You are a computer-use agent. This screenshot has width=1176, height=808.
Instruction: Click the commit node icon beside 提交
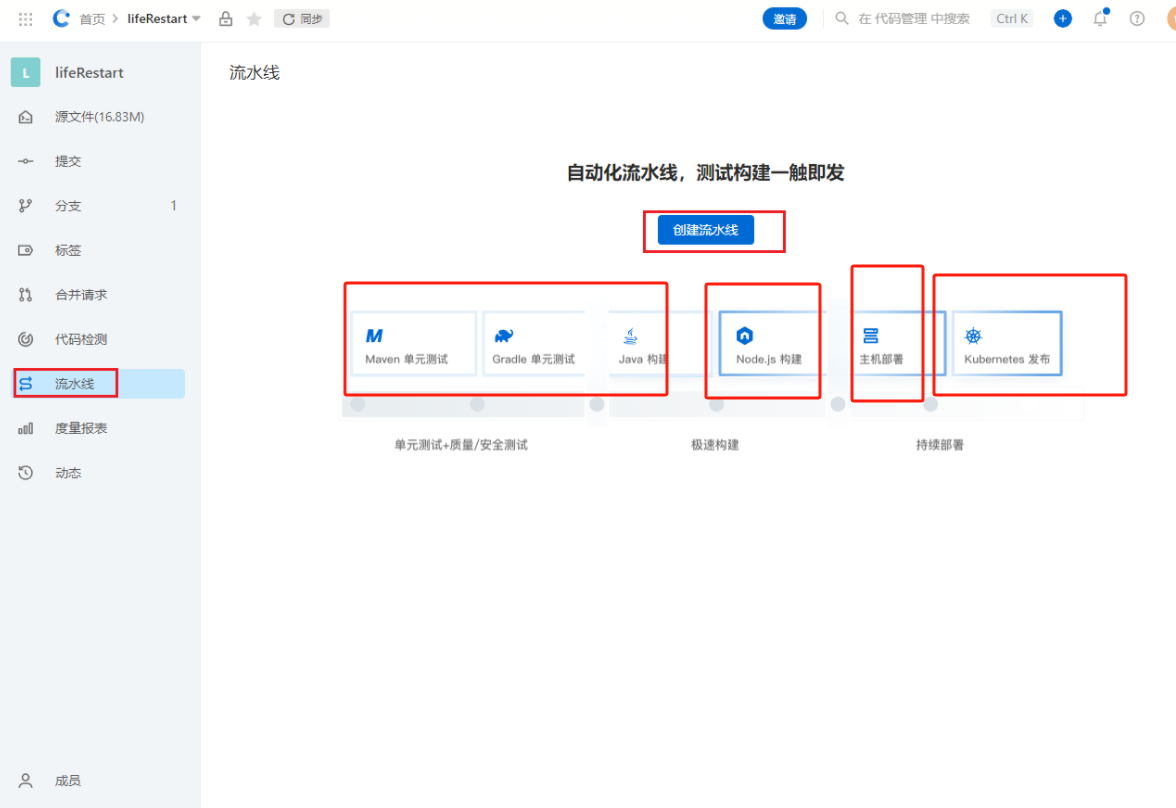tap(26, 161)
